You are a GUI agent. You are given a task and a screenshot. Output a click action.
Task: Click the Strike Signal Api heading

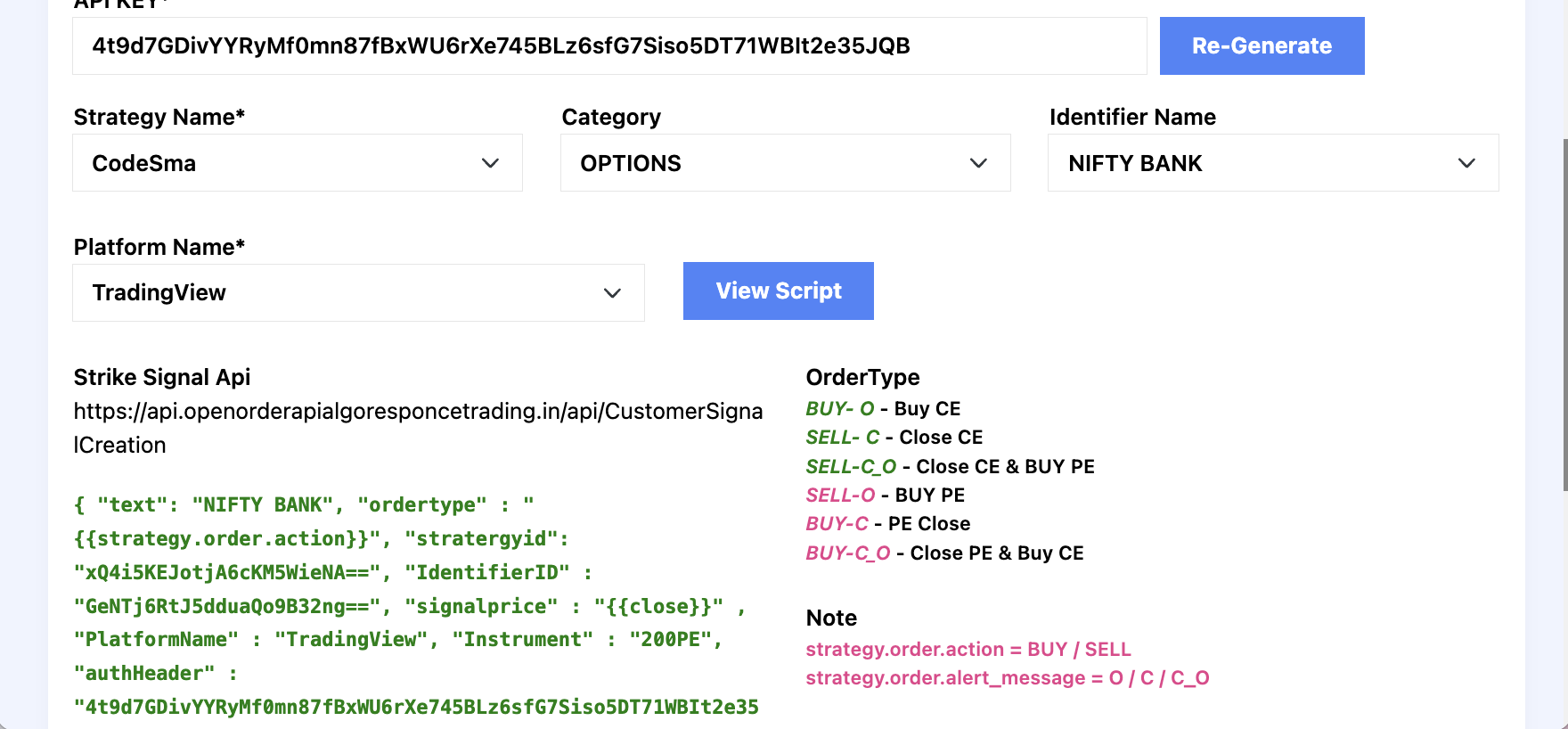162,378
